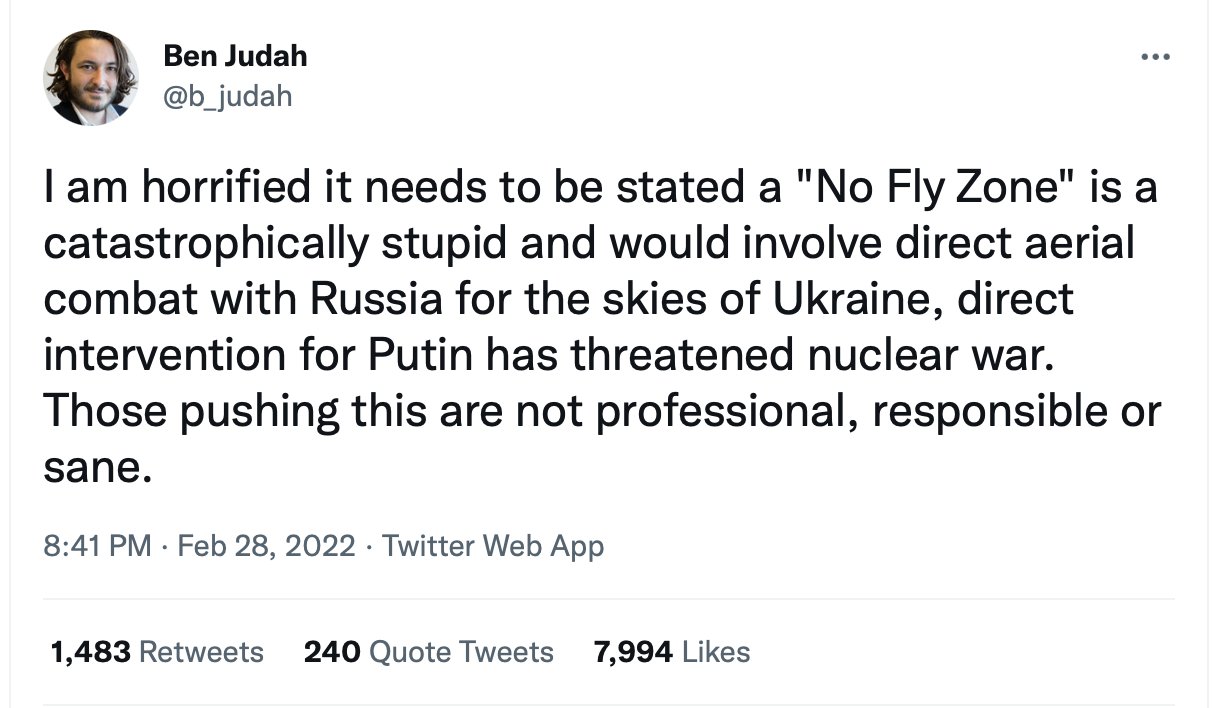Open the 8:41 PM timestamp link
Viewport: 1212px width, 708px height.
(x=98, y=546)
